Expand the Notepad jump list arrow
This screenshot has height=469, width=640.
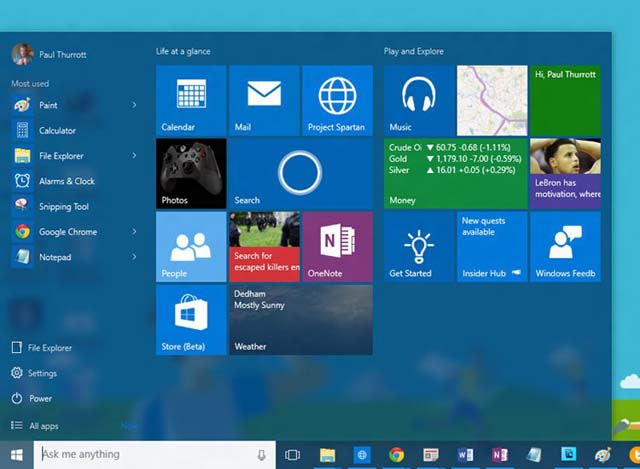click(134, 257)
